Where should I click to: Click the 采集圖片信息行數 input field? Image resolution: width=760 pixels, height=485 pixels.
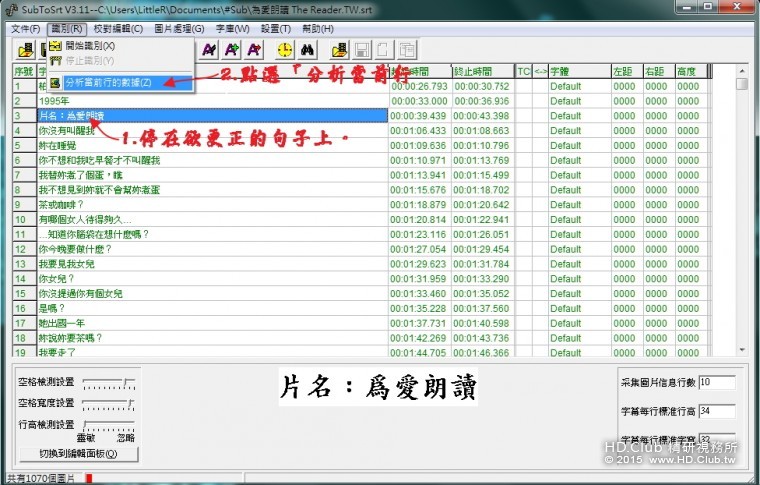pyautogui.click(x=717, y=382)
